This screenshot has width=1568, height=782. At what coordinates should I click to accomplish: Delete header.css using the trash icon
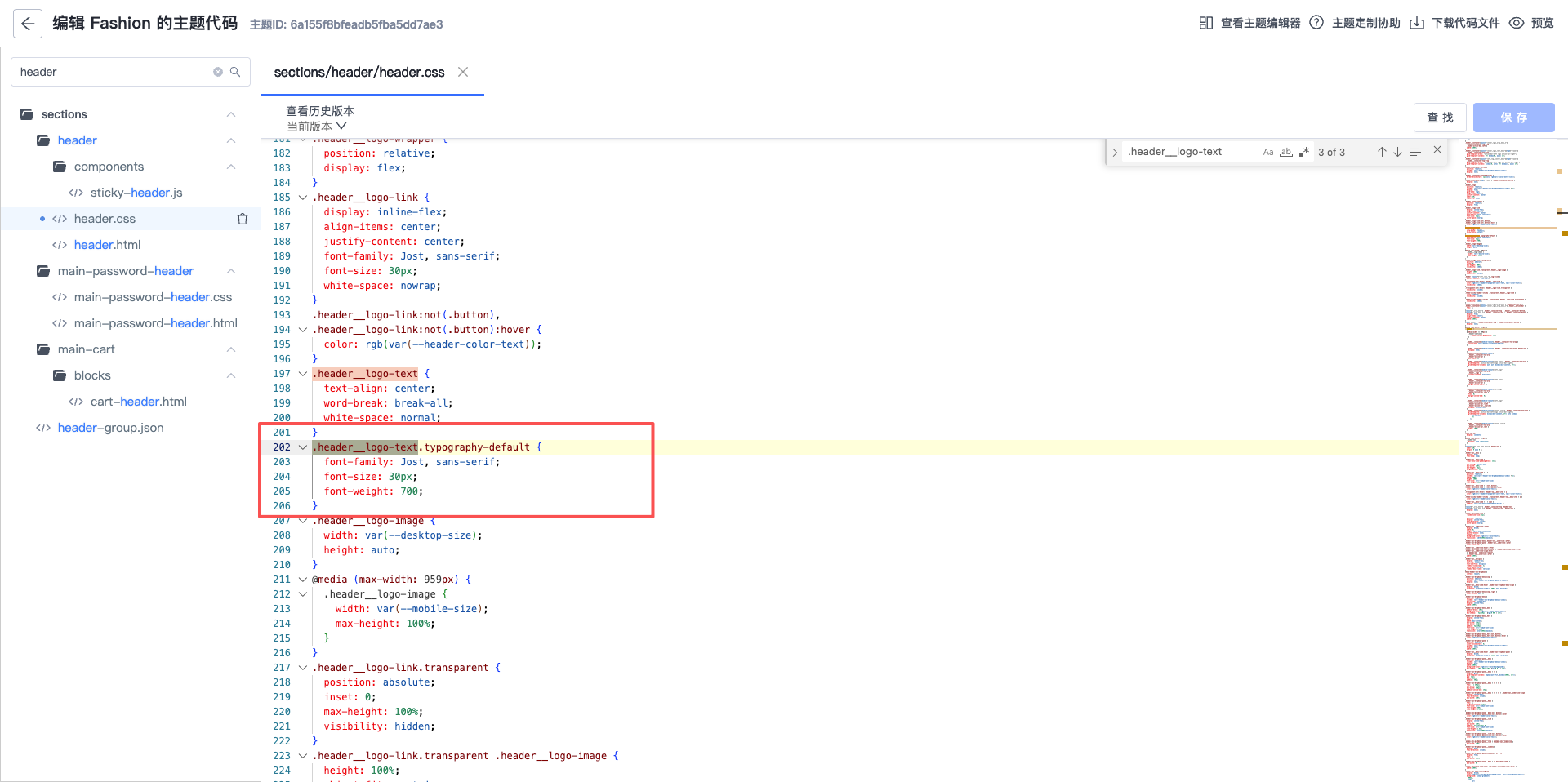tap(243, 219)
